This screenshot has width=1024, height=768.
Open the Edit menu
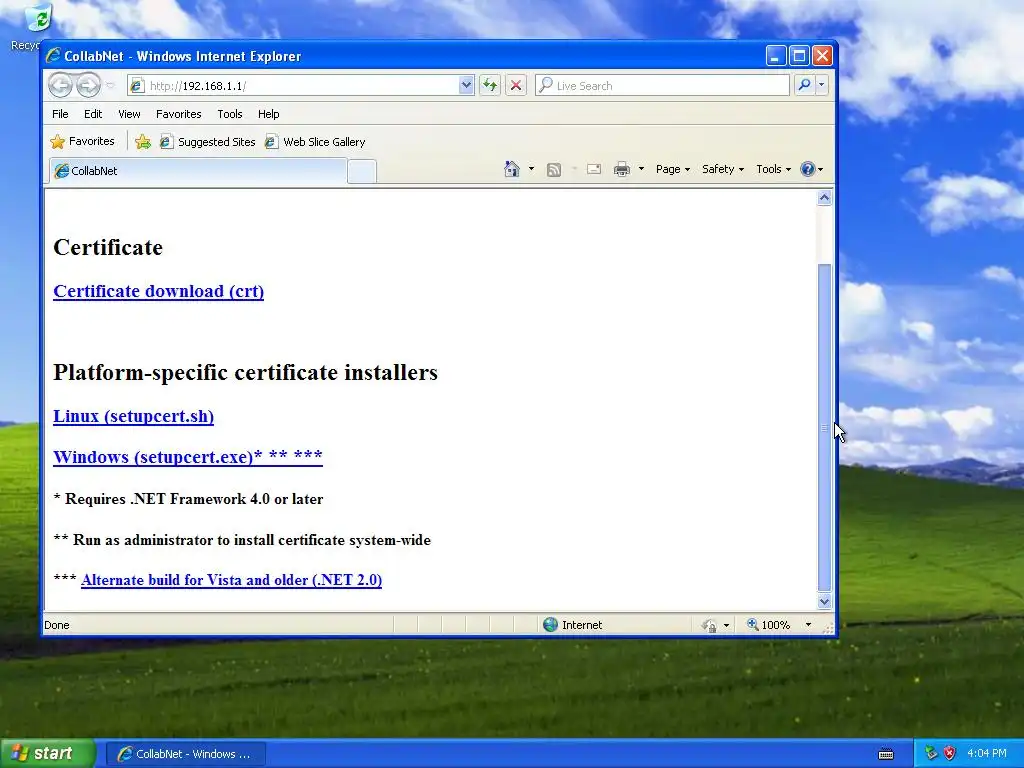[93, 114]
